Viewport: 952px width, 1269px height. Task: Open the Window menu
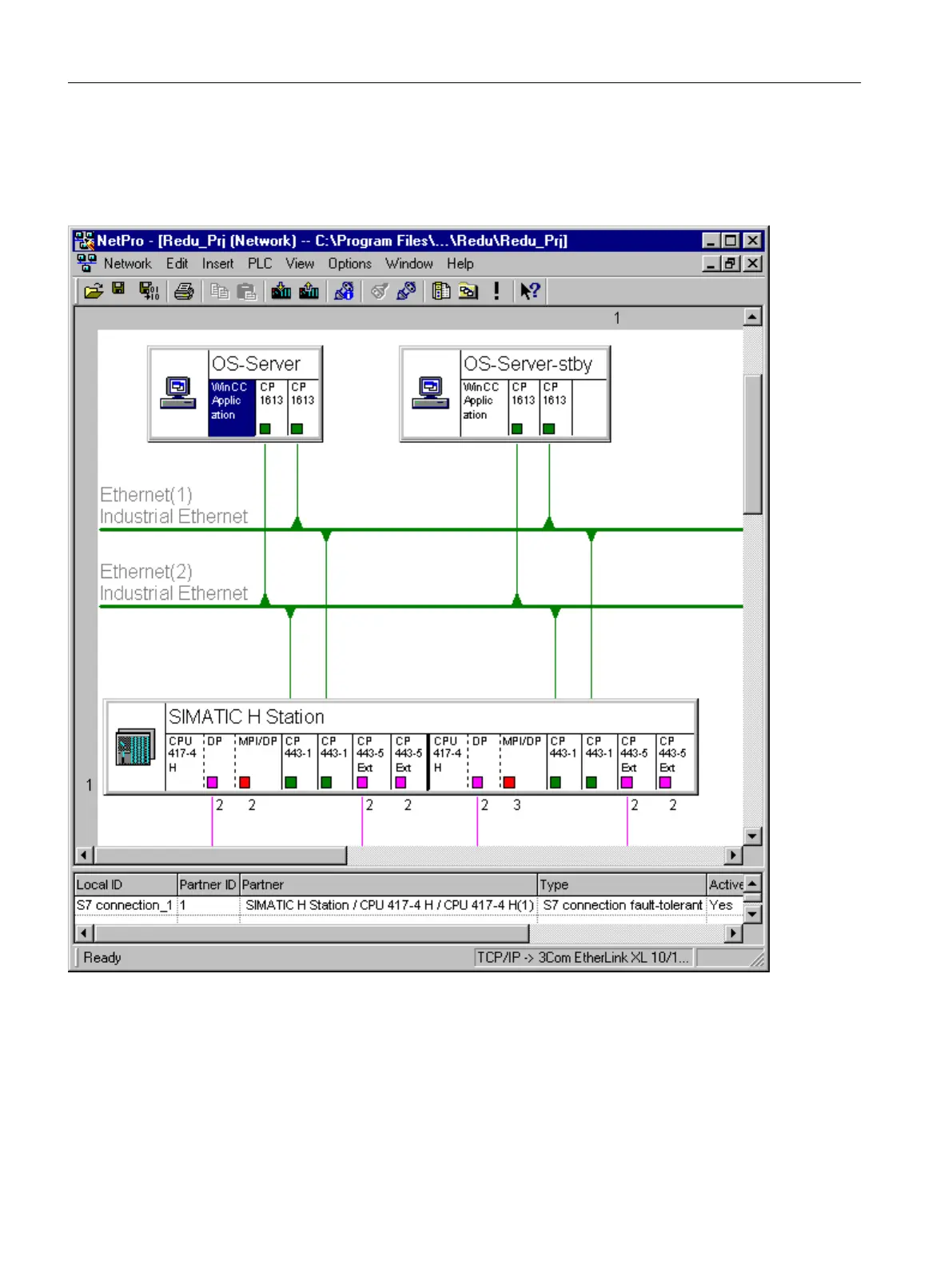pos(409,264)
